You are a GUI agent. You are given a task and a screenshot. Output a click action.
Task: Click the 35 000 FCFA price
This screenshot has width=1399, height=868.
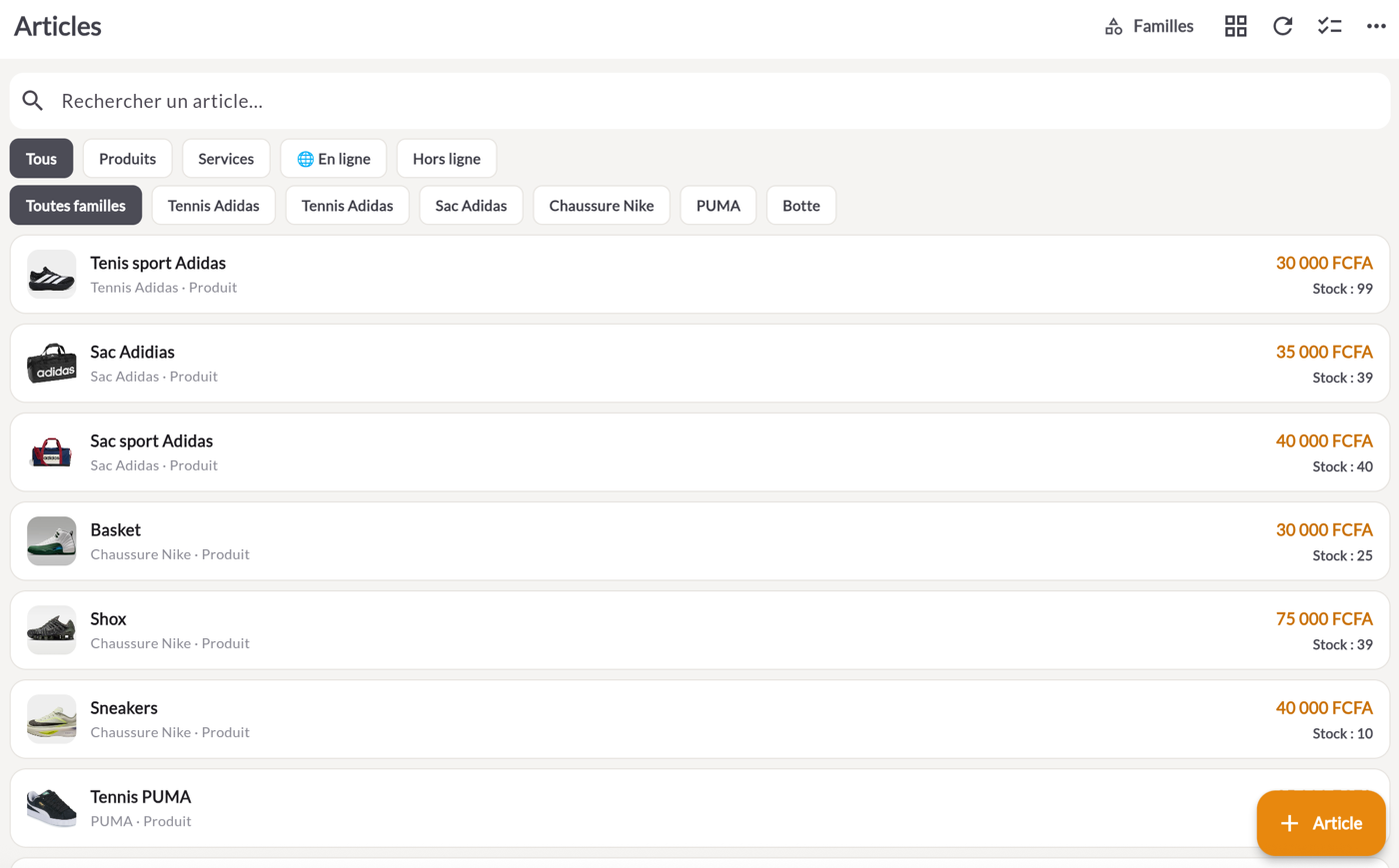pyautogui.click(x=1324, y=352)
